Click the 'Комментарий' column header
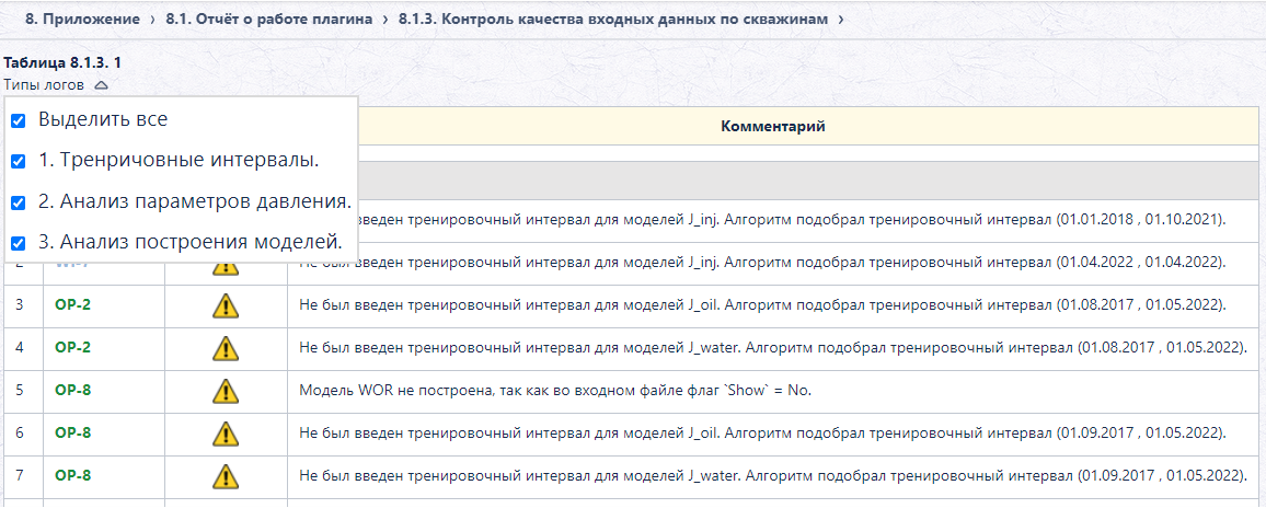This screenshot has width=1266, height=507. (773, 126)
